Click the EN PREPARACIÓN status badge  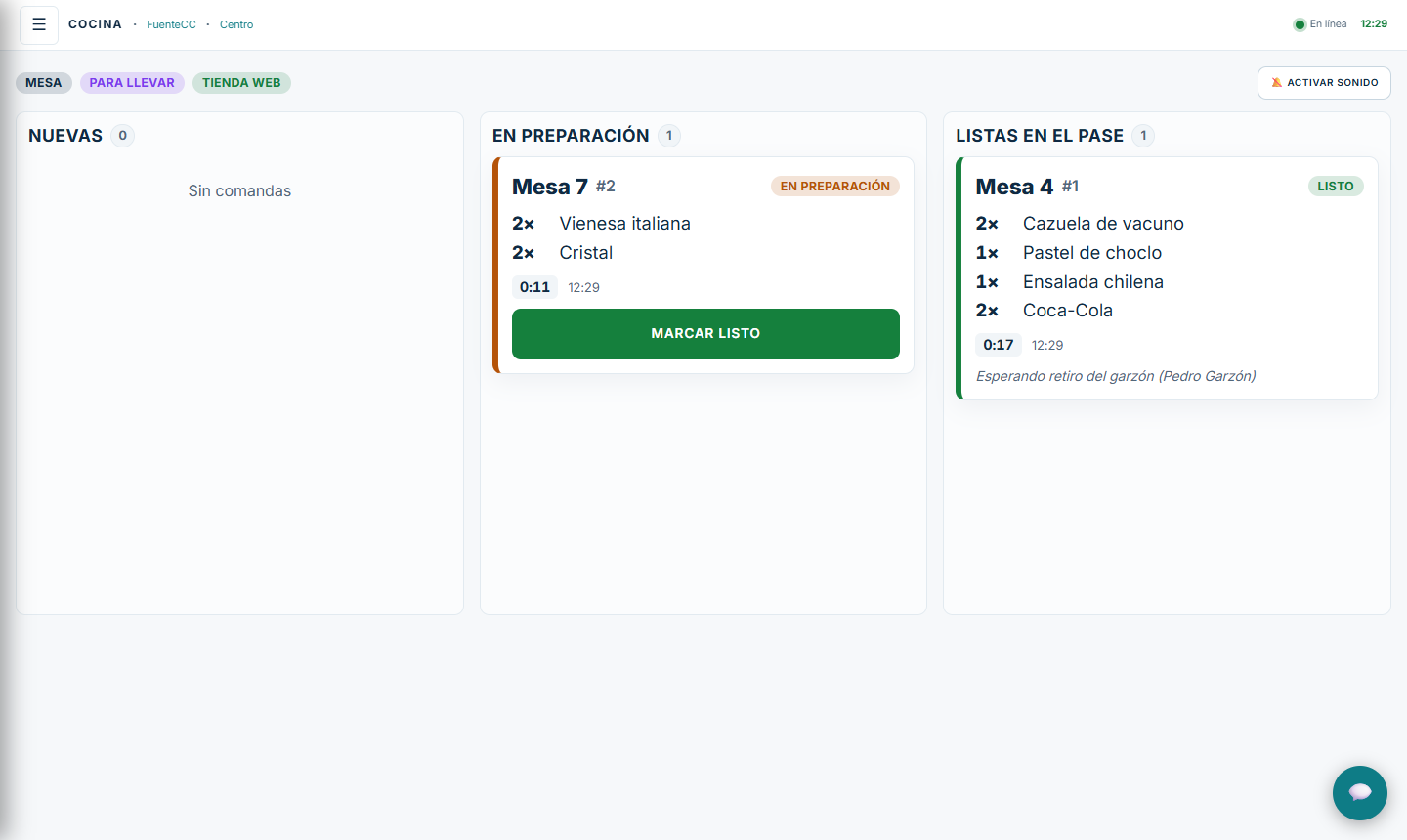pos(835,187)
